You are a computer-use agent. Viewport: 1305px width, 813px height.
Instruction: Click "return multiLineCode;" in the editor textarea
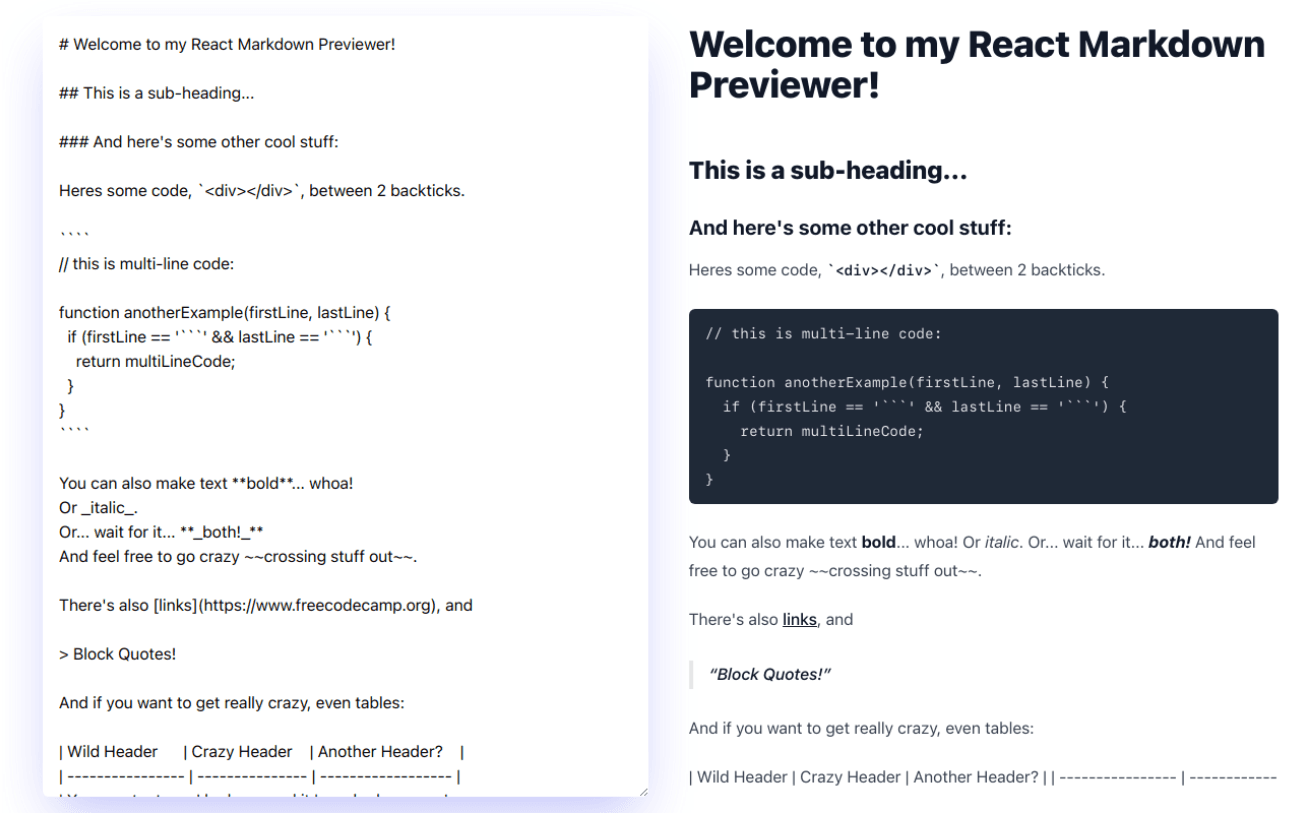coord(155,361)
